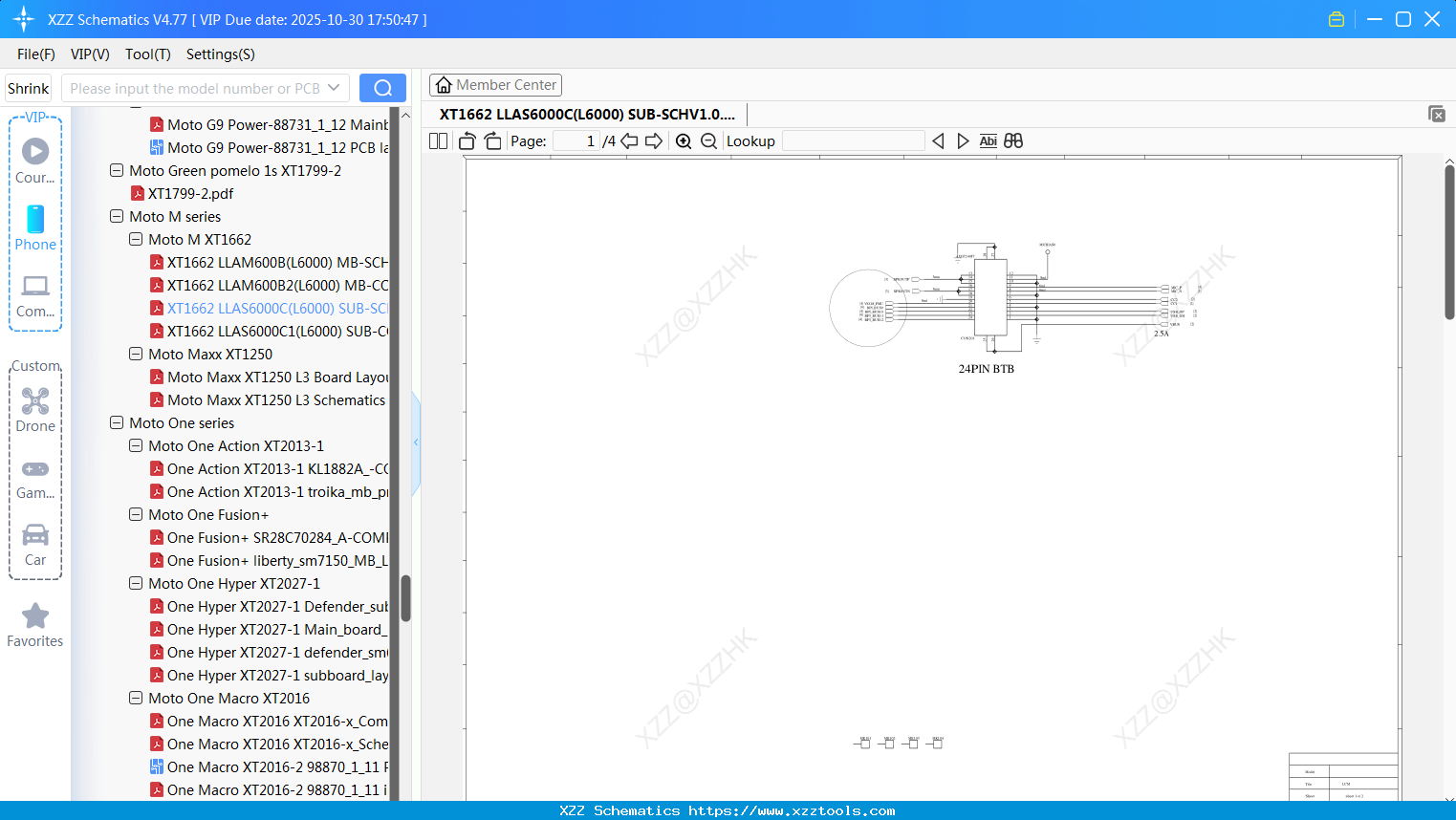Click the document viewer vertical scrollbar thumb
Screen dimensions: 1456x820
tap(1449, 242)
